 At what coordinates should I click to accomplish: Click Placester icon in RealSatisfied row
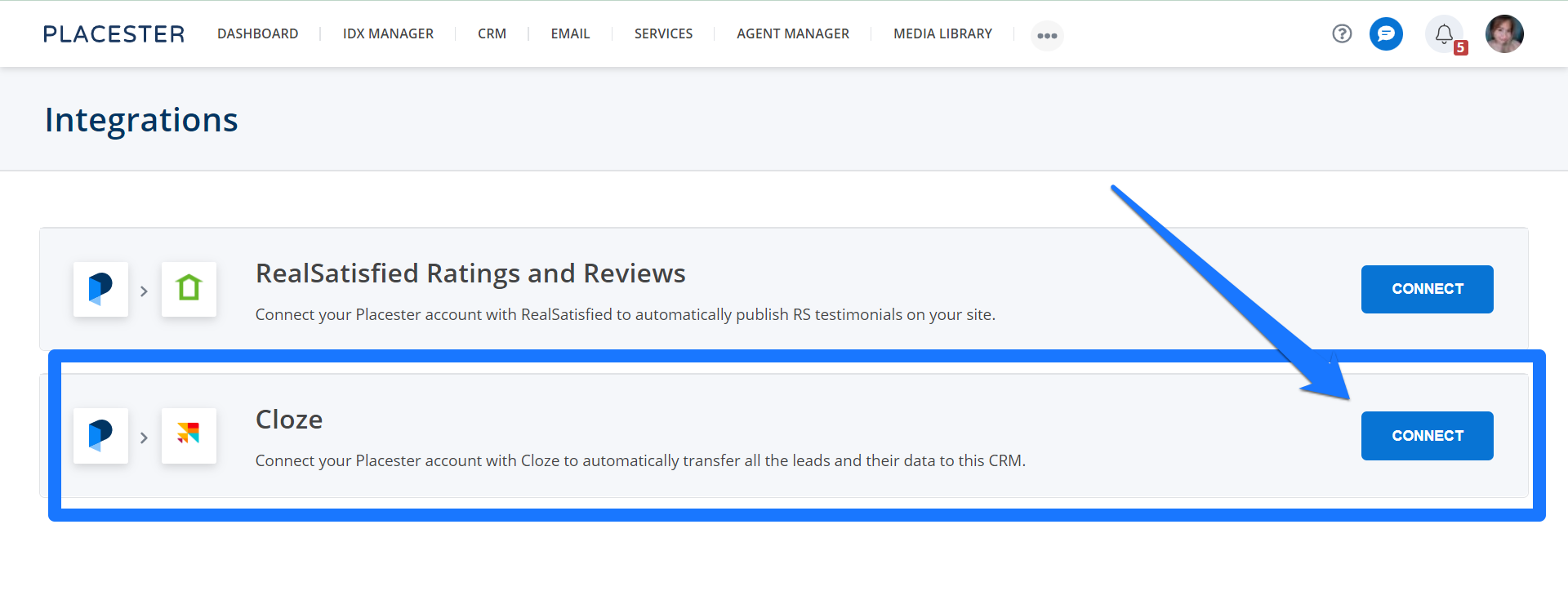click(x=100, y=289)
